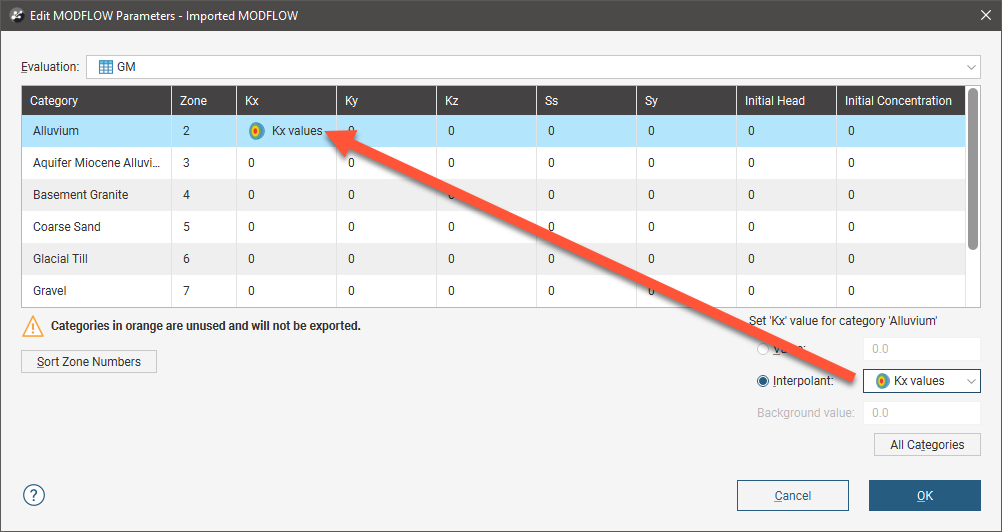Click the help question mark icon

tap(34, 495)
